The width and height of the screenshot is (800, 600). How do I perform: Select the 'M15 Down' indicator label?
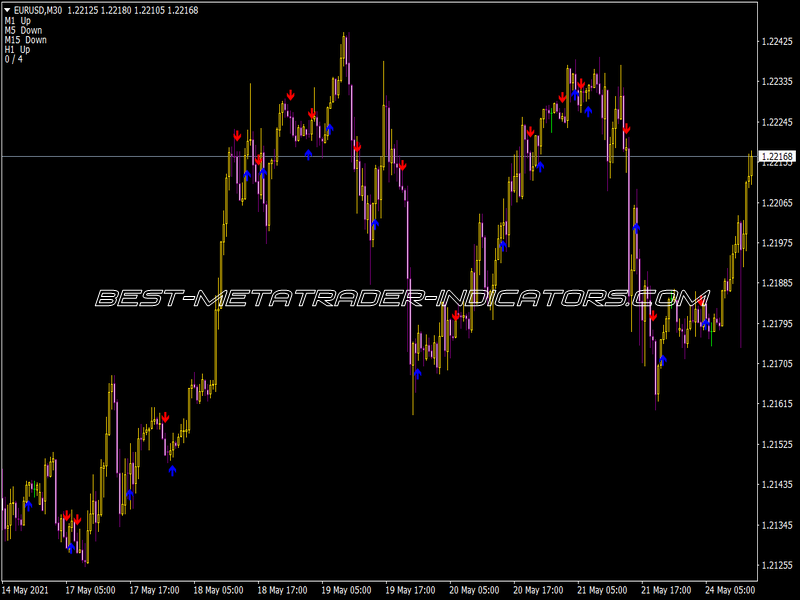click(26, 40)
